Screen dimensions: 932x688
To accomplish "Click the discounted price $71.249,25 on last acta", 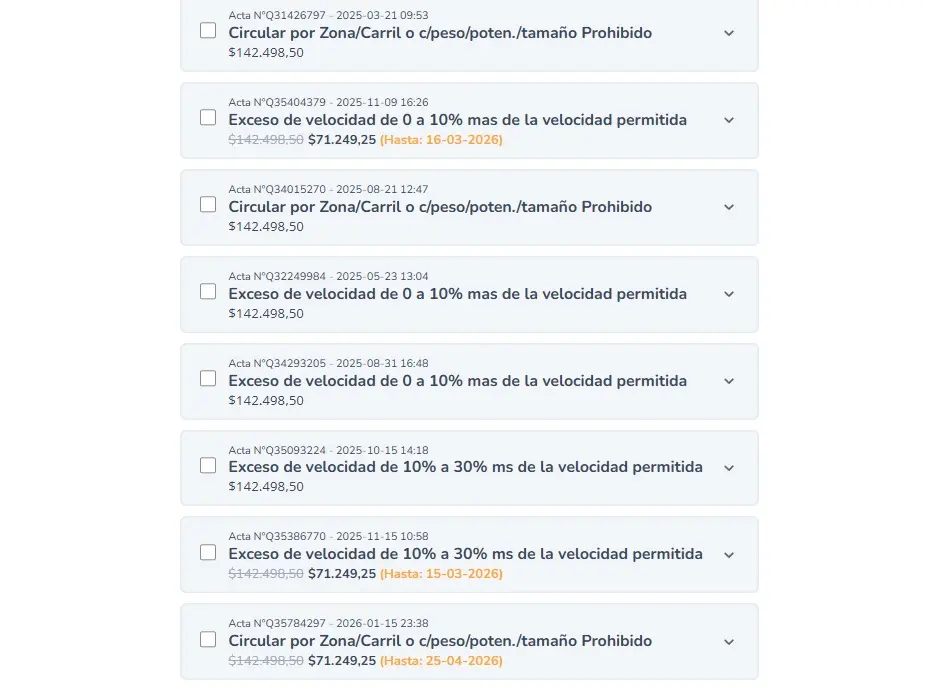I will tap(342, 661).
